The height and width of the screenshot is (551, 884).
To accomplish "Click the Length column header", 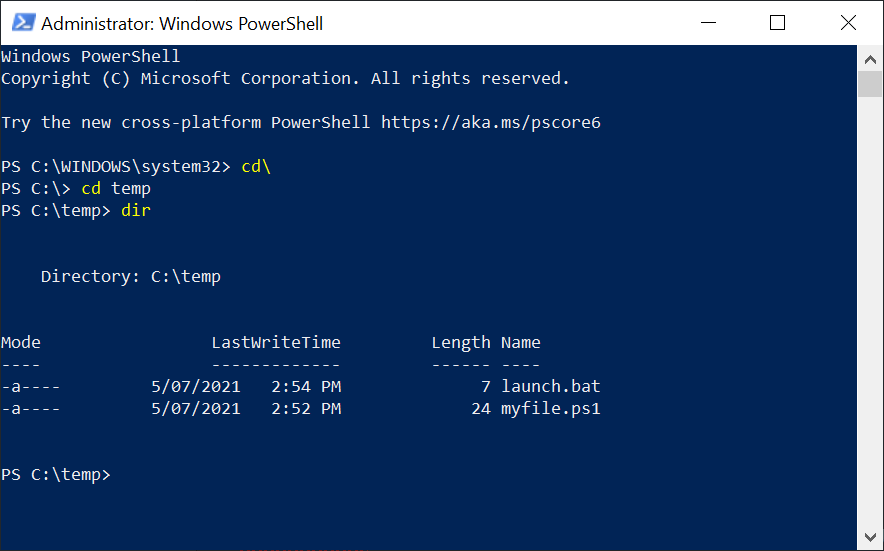I will 461,342.
